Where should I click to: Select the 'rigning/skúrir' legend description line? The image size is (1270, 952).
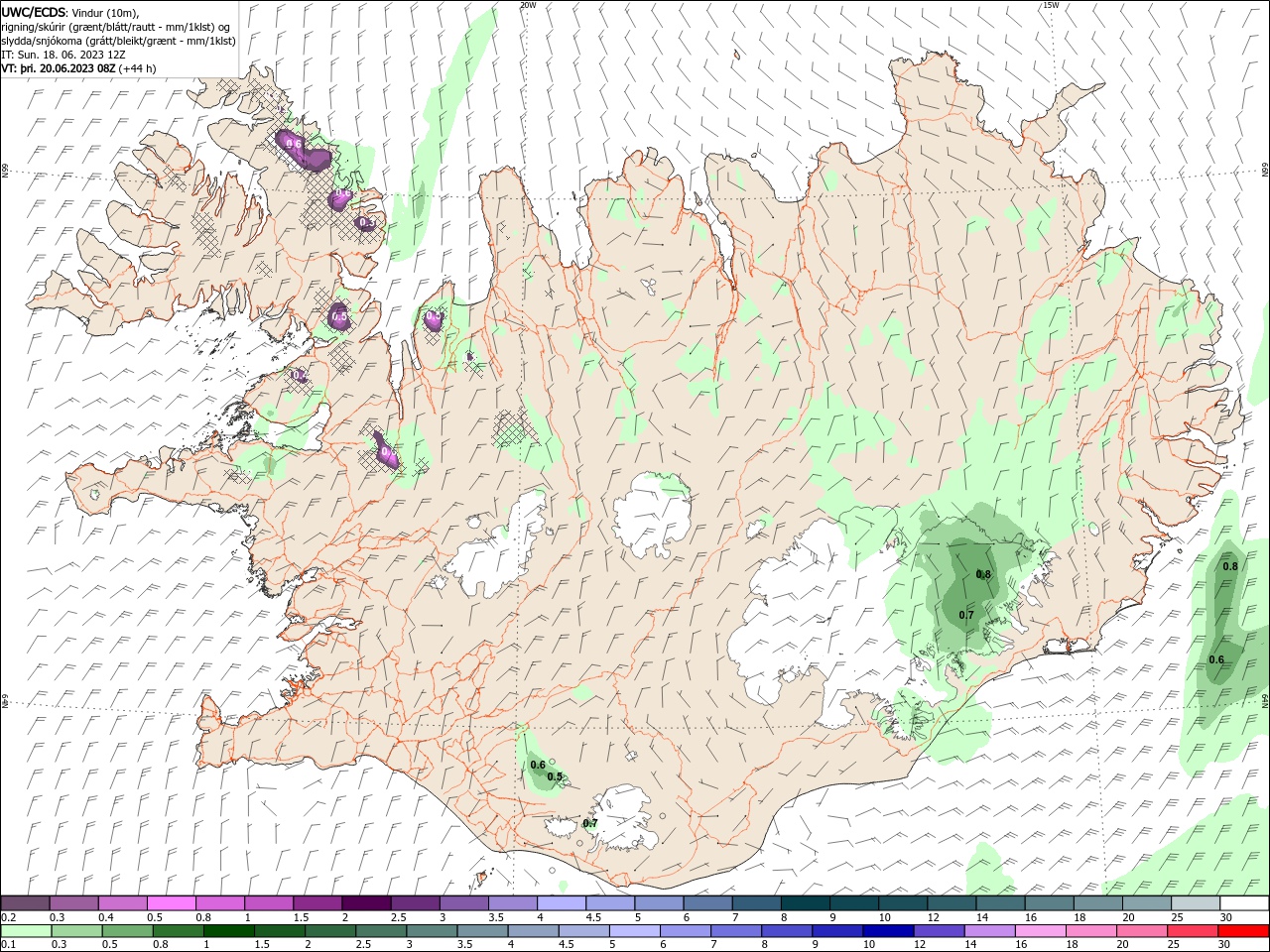pyautogui.click(x=116, y=26)
